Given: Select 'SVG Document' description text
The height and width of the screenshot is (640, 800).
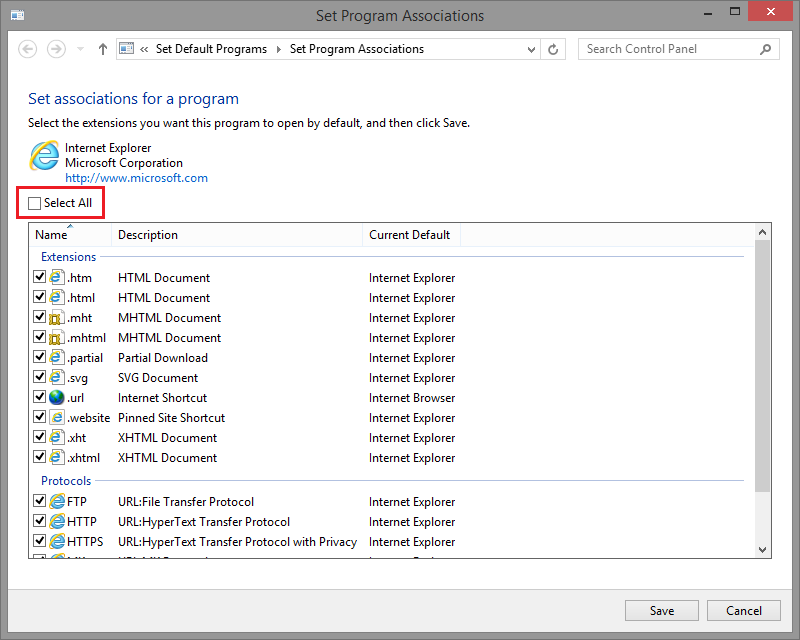Looking at the screenshot, I should (x=158, y=378).
